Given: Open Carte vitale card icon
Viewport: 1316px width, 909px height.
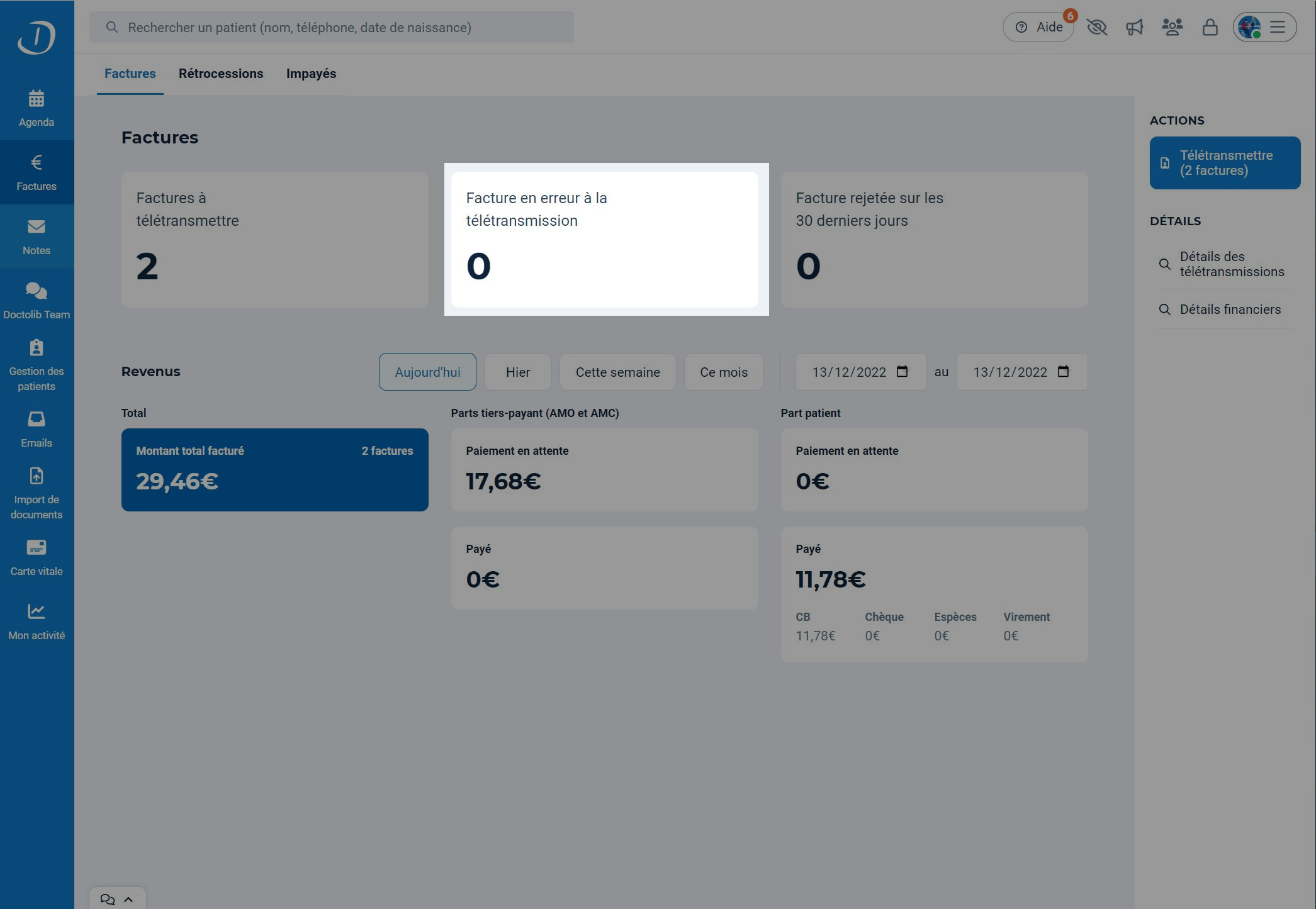Looking at the screenshot, I should coord(37,547).
